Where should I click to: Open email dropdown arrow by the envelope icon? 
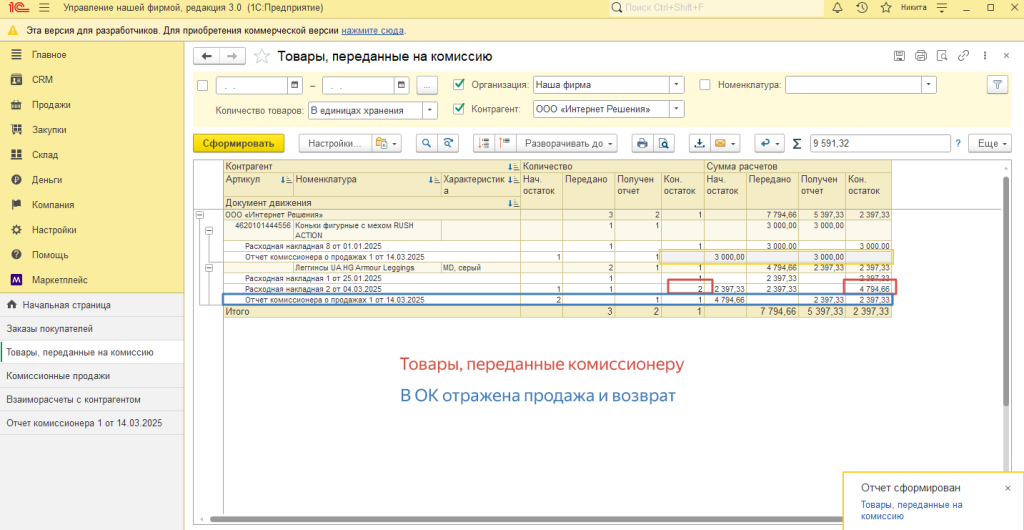(735, 144)
